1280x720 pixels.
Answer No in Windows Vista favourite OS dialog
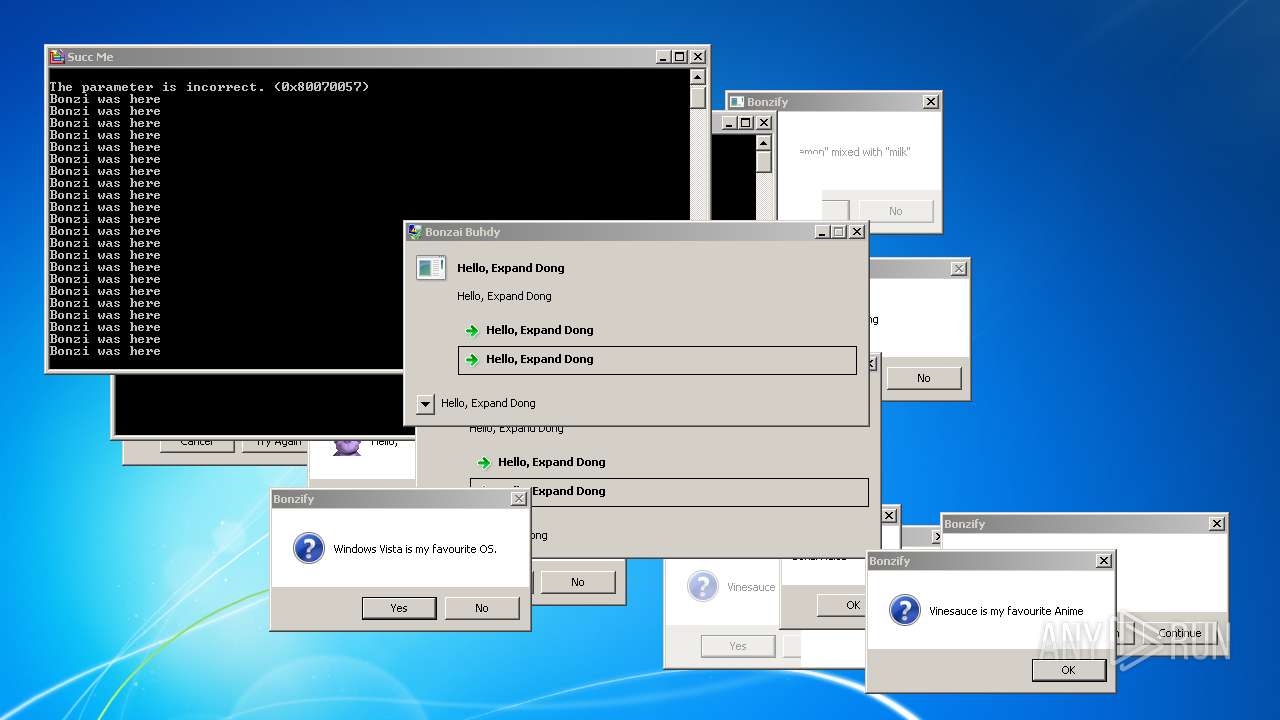click(x=482, y=608)
